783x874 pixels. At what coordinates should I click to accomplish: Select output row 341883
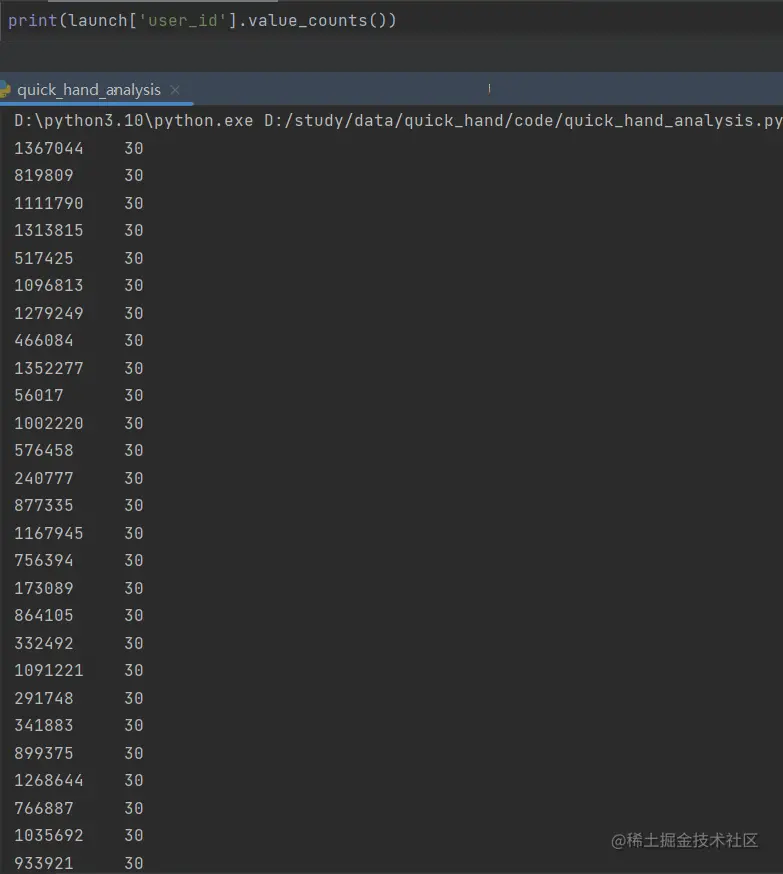tap(79, 726)
